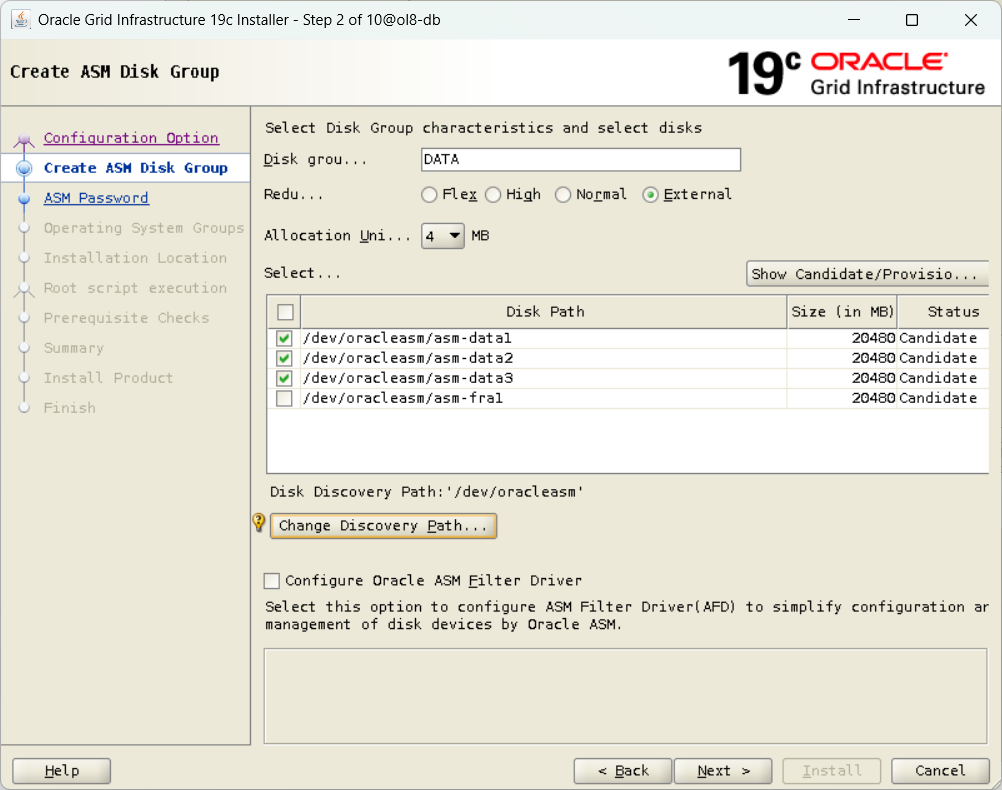Image resolution: width=1002 pixels, height=790 pixels.
Task: Click Next to continue the installer
Action: [x=723, y=771]
